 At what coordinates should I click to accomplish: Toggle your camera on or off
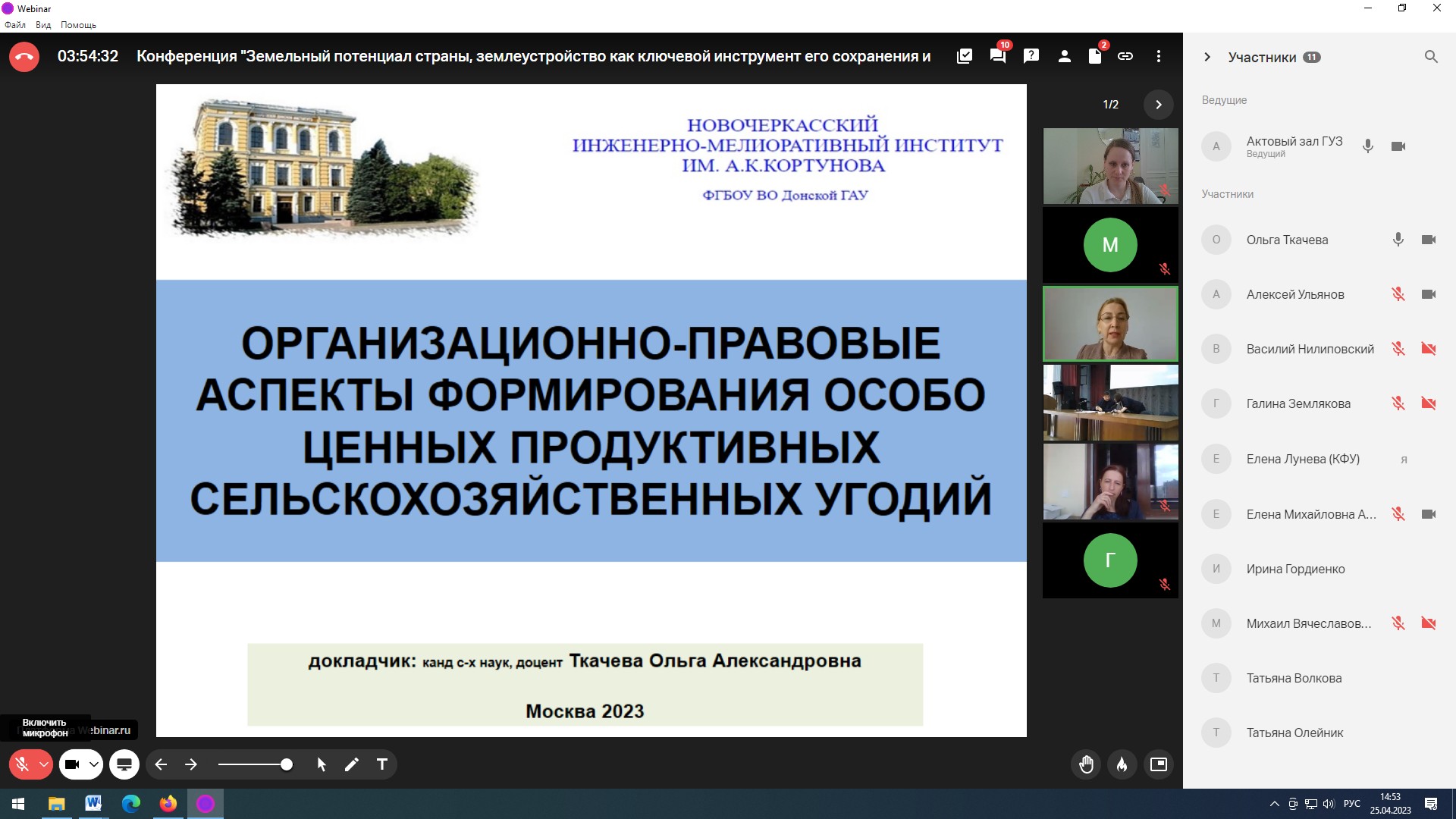(72, 764)
